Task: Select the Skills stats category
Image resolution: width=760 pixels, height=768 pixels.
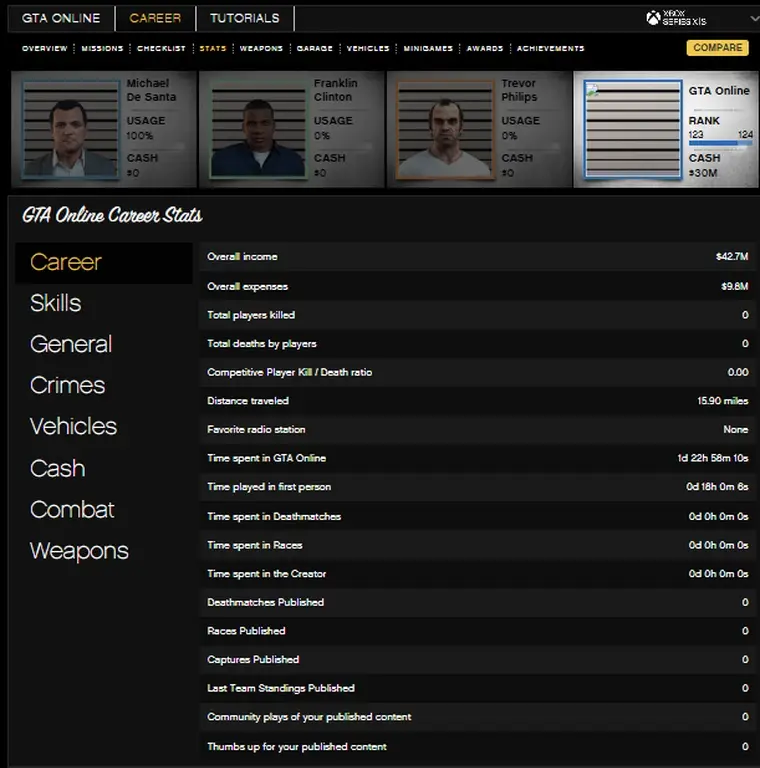Action: (x=56, y=303)
